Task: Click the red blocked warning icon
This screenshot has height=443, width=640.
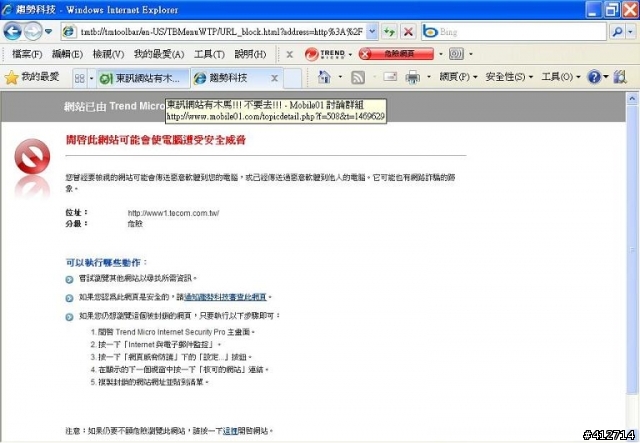Action: pyautogui.click(x=32, y=156)
